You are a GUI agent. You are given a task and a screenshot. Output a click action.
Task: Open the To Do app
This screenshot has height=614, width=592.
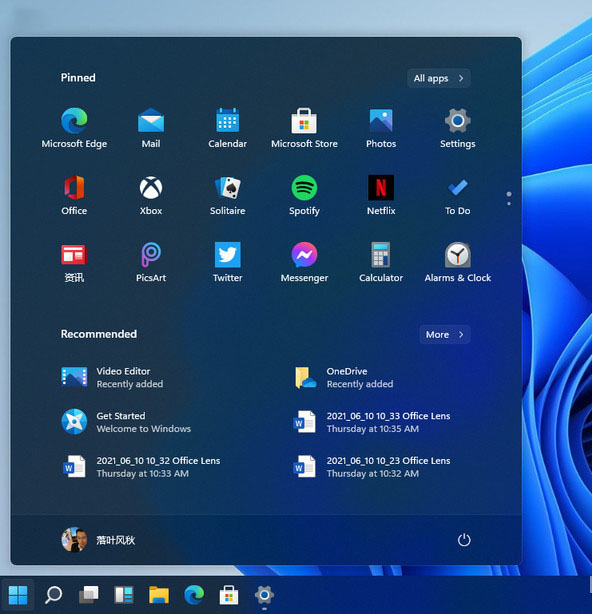click(x=458, y=195)
